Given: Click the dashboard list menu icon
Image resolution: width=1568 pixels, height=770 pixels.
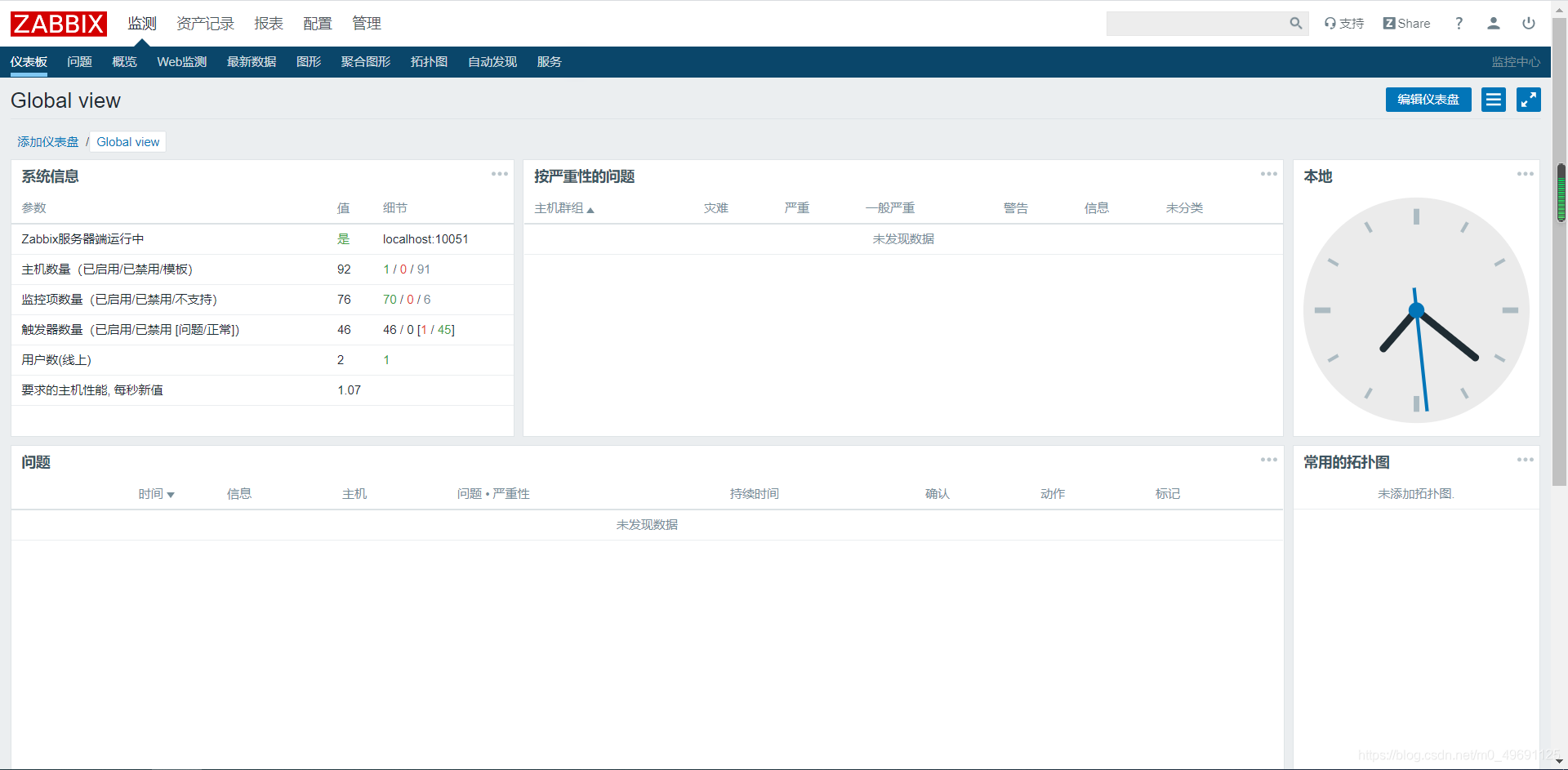Looking at the screenshot, I should [x=1494, y=100].
